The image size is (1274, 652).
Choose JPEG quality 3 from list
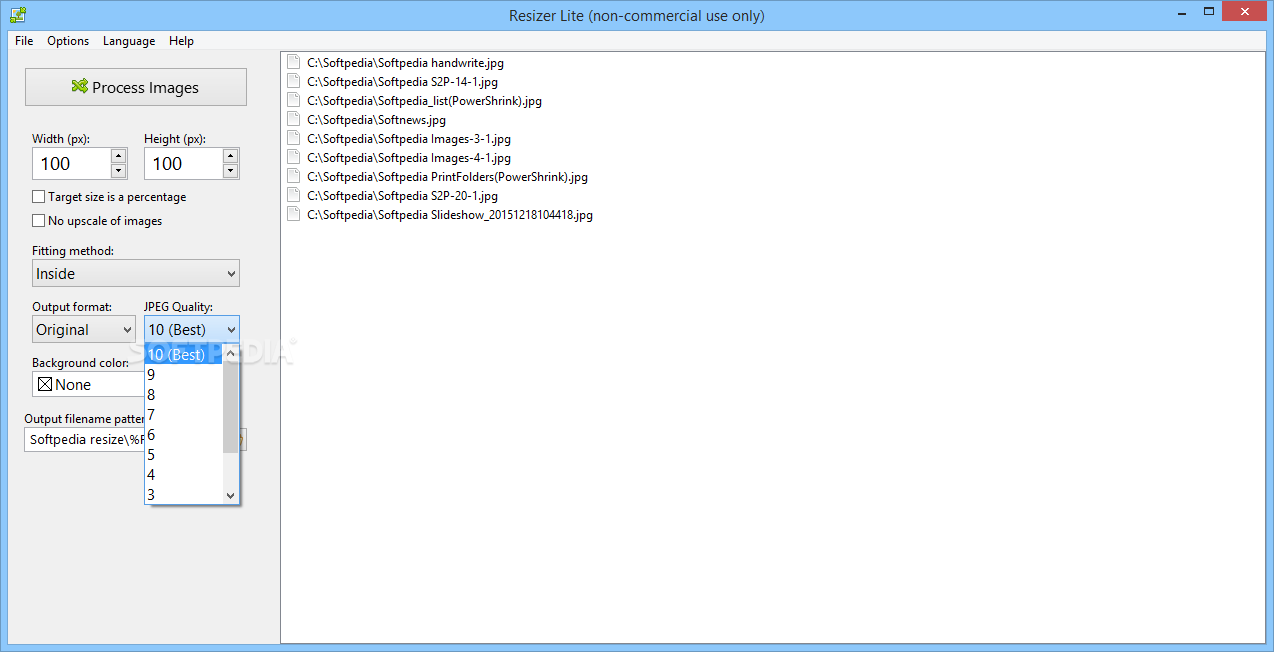click(183, 494)
